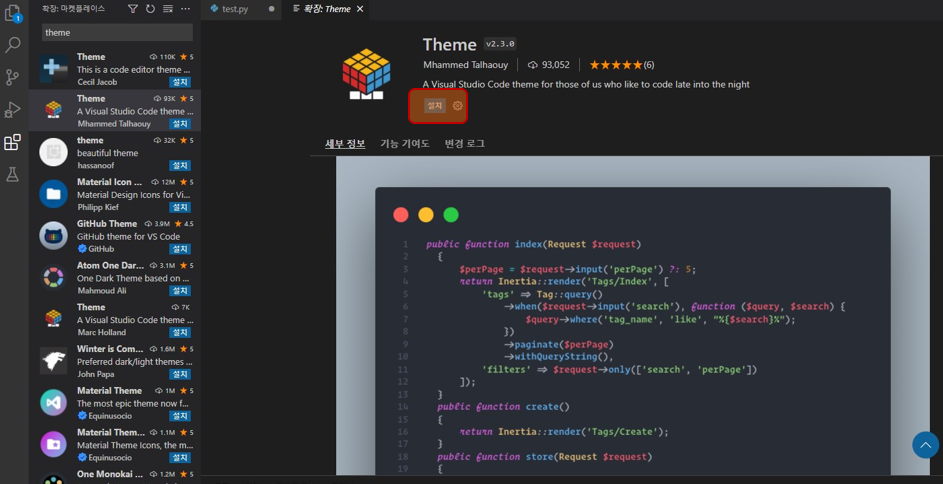943x484 pixels.
Task: Click the 93,052 install count
Action: point(548,65)
